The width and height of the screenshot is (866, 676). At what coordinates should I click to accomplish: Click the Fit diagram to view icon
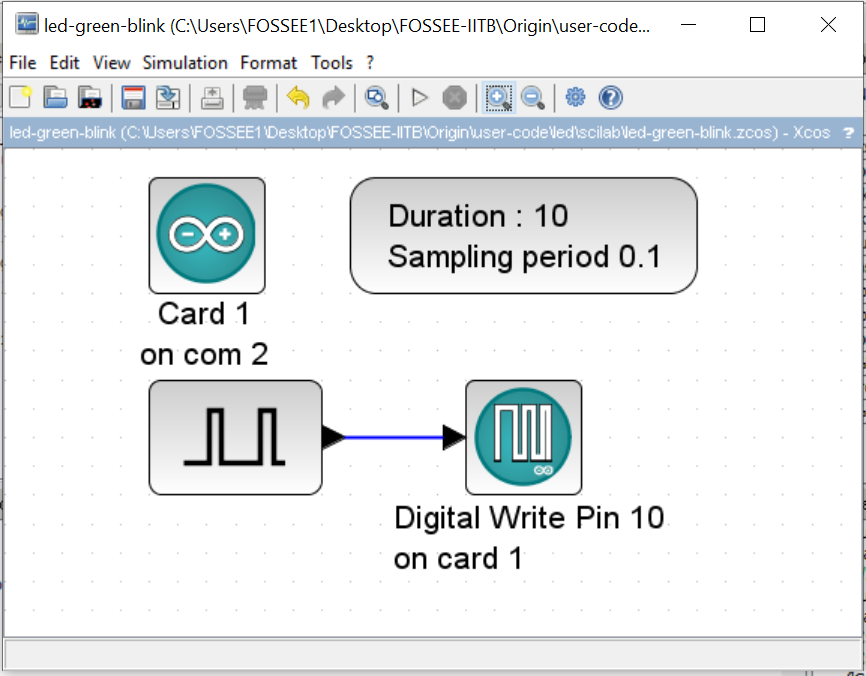tap(377, 98)
